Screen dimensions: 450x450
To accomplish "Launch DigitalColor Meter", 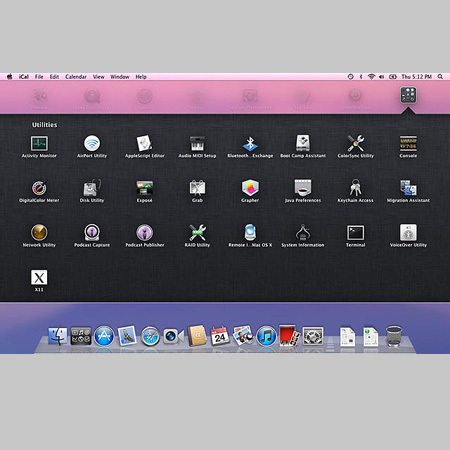I will coord(39,188).
